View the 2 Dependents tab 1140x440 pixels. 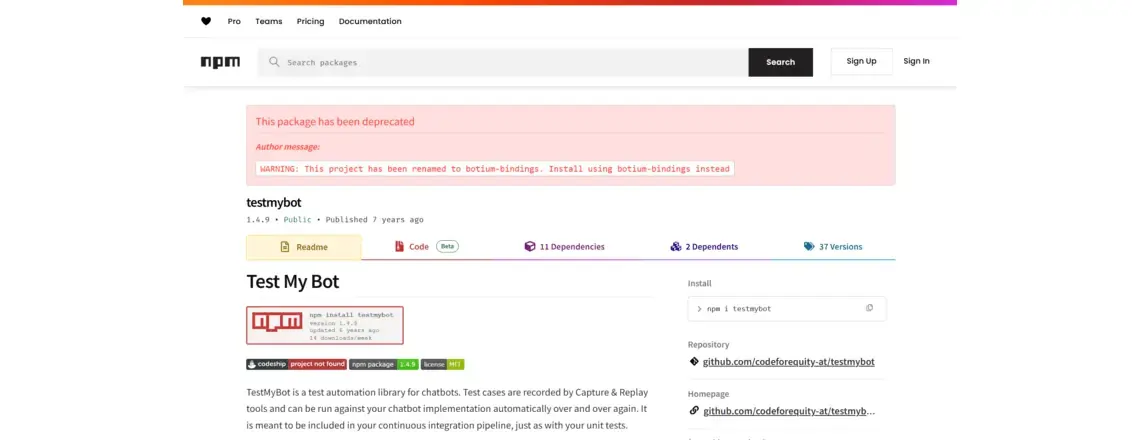click(x=704, y=246)
